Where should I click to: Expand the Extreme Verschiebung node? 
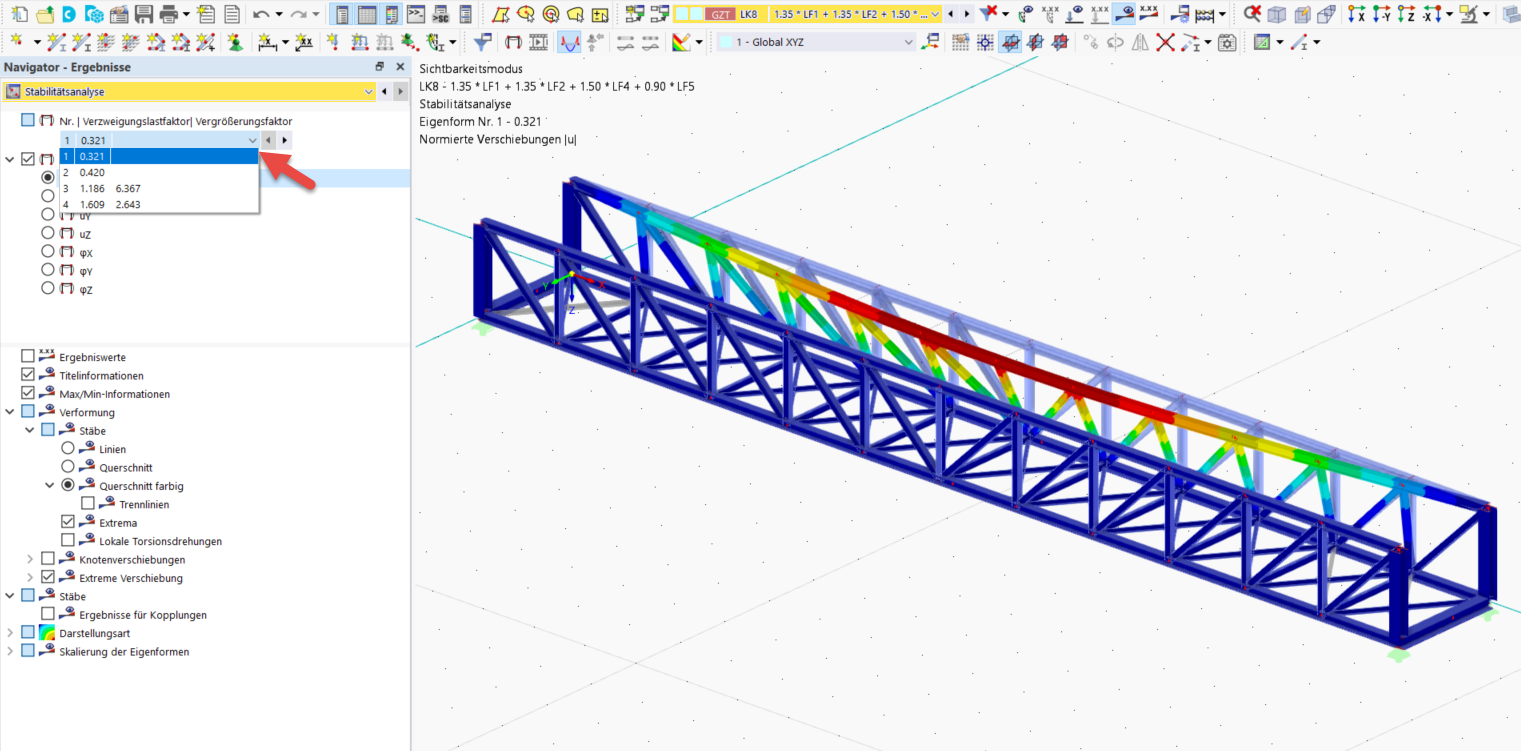pos(30,578)
